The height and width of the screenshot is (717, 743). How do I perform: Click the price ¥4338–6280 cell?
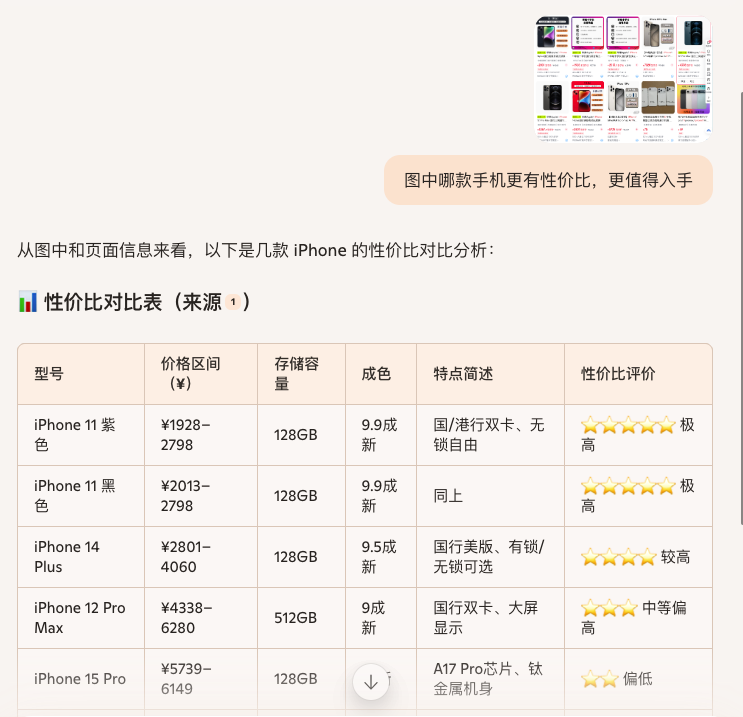click(201, 618)
